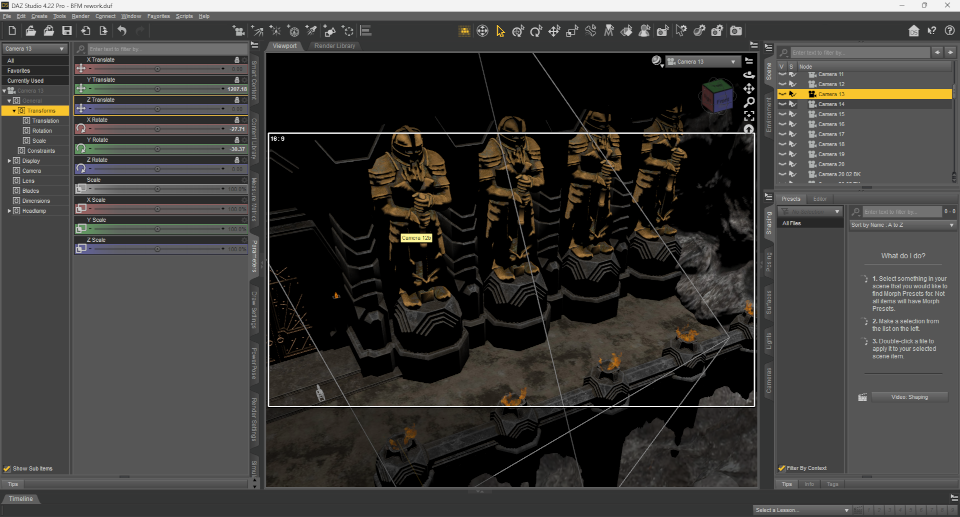Open the Scripts menu
This screenshot has width=960, height=517.
(x=184, y=16)
